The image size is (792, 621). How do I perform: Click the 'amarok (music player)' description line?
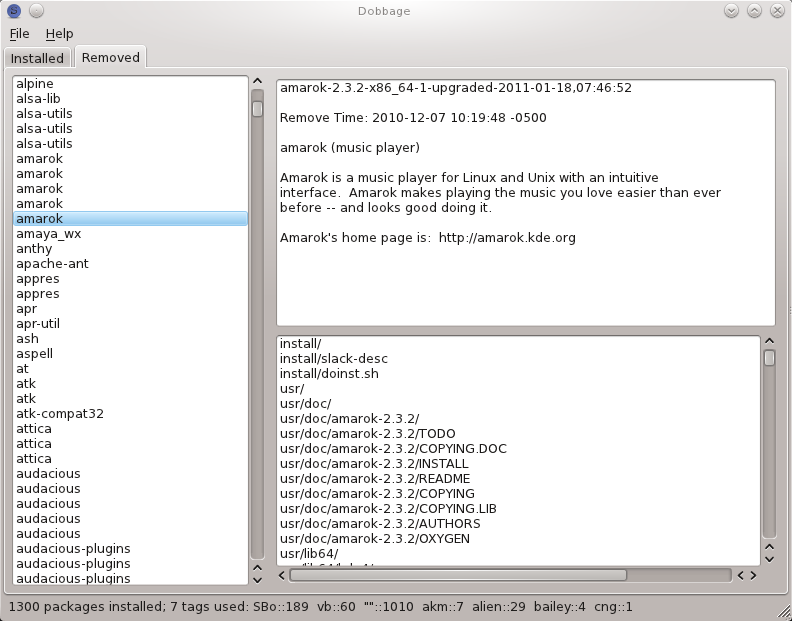tap(350, 148)
